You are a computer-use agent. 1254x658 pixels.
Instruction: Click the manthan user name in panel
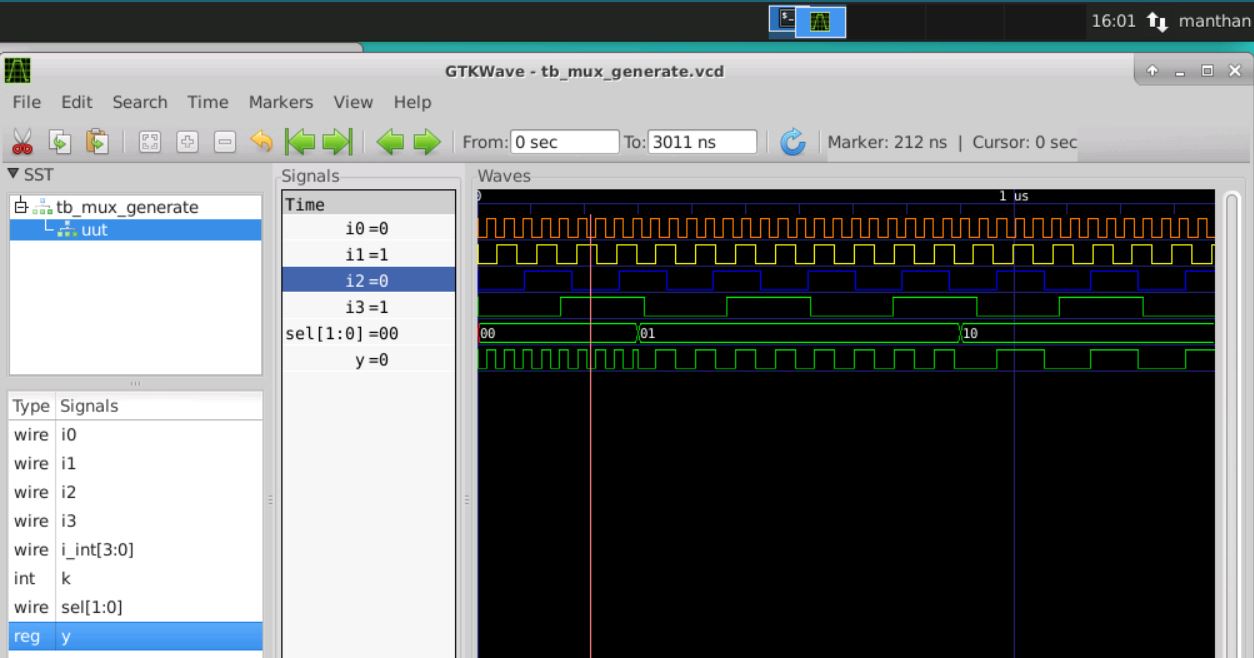[x=1215, y=21]
